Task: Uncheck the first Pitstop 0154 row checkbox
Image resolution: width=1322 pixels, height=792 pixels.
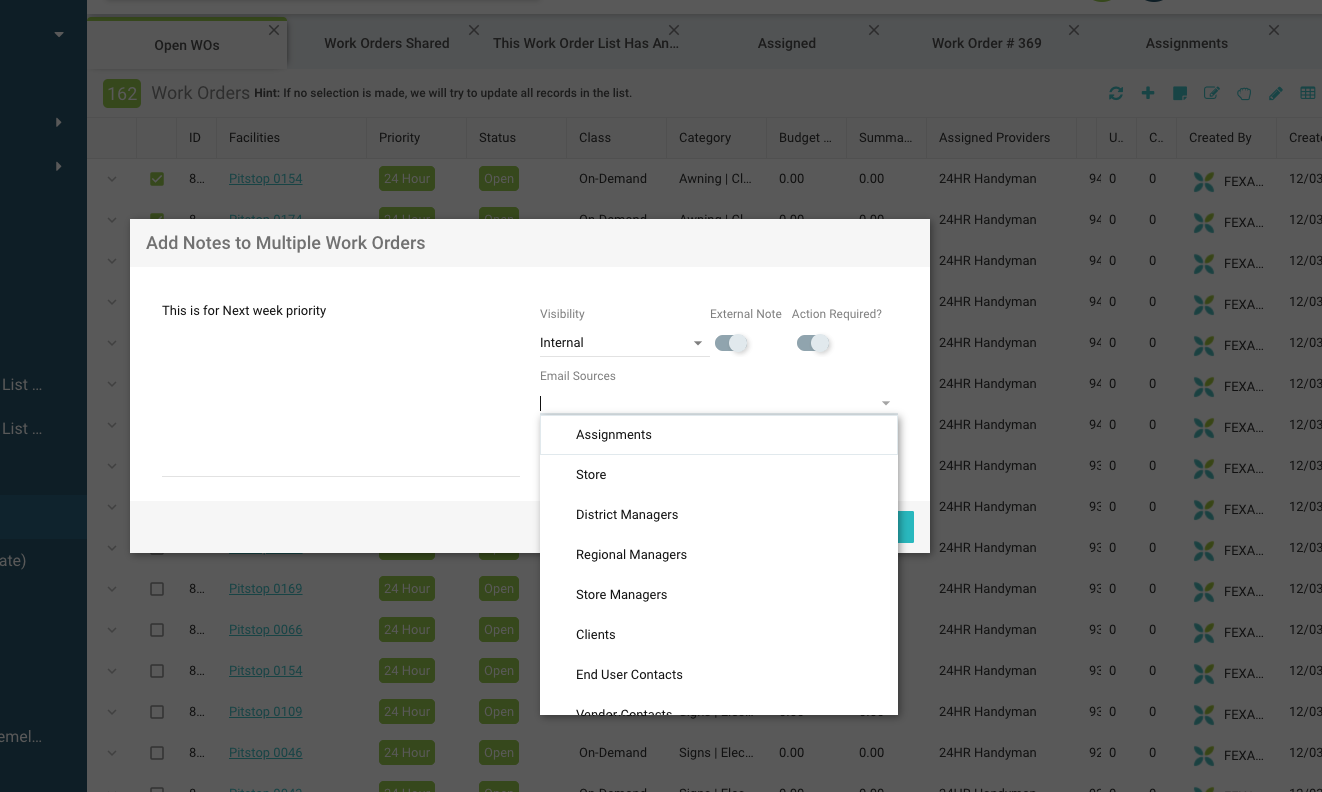Action: (157, 179)
